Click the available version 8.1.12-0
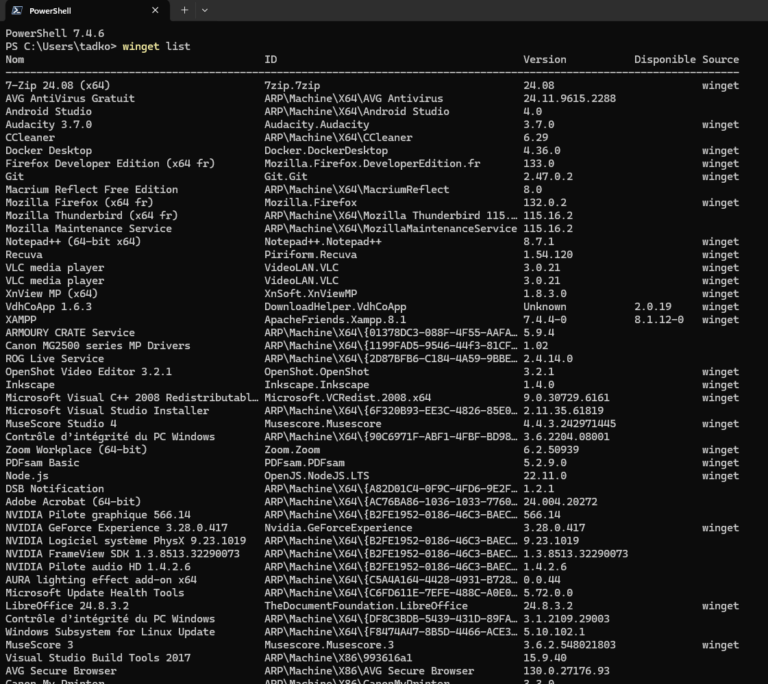768x684 pixels. [x=659, y=320]
